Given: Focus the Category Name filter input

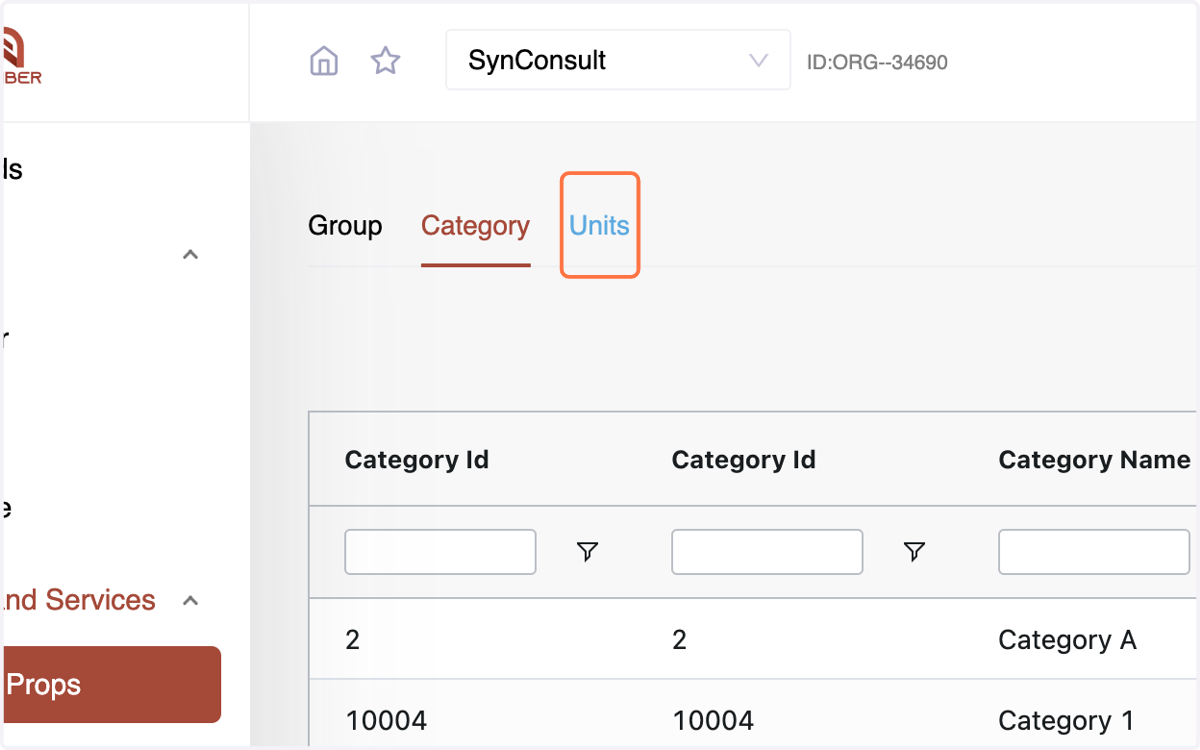Looking at the screenshot, I should click(1094, 552).
